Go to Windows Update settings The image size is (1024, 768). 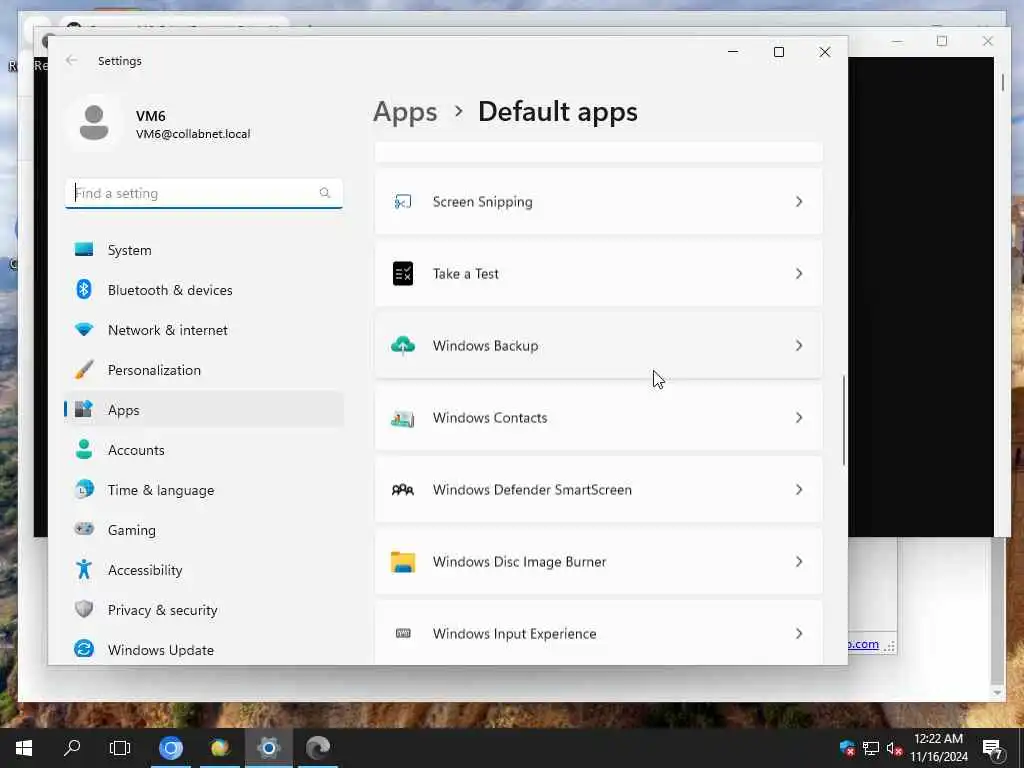coord(204,649)
